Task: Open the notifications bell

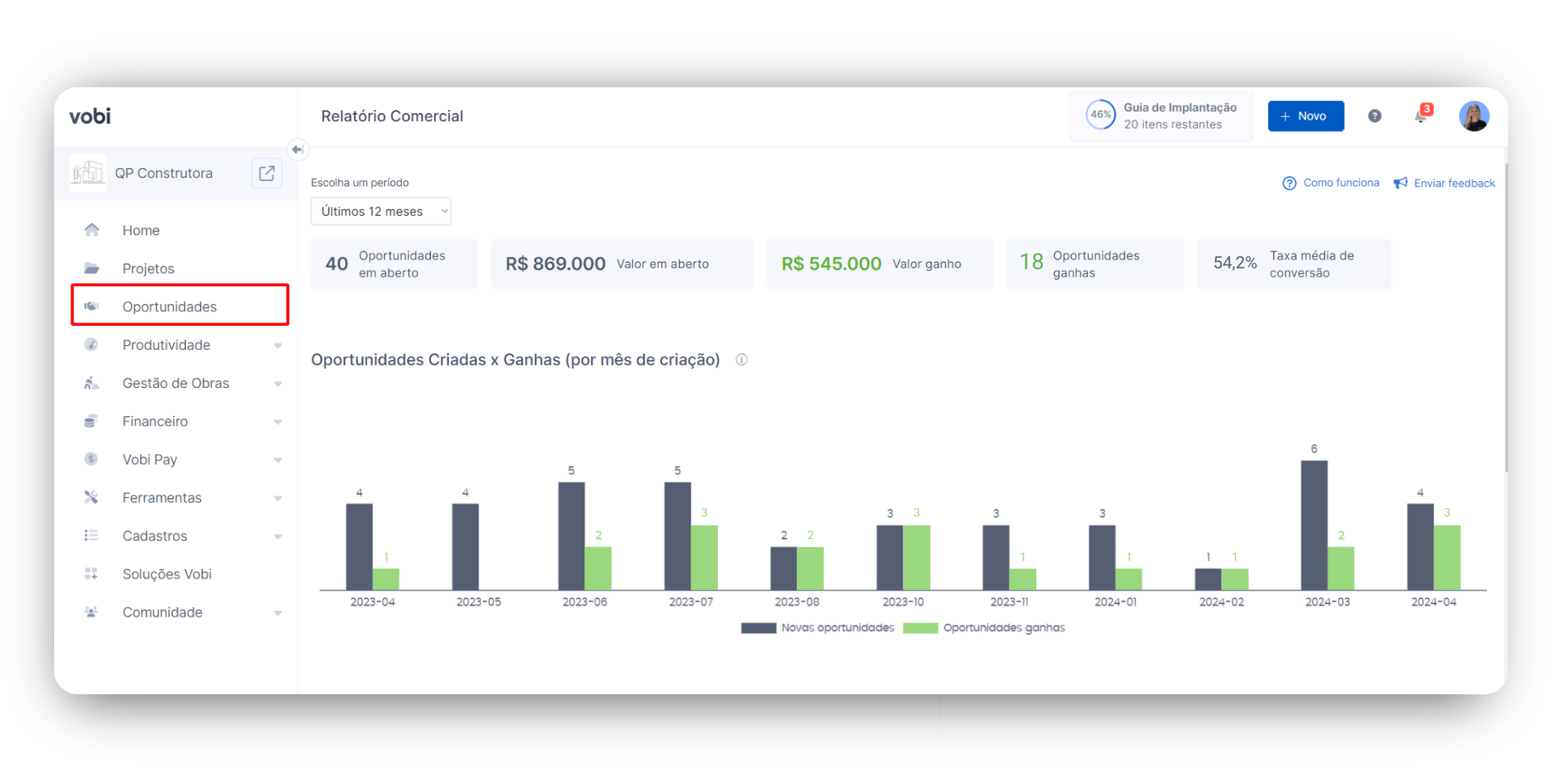Action: pos(1420,116)
